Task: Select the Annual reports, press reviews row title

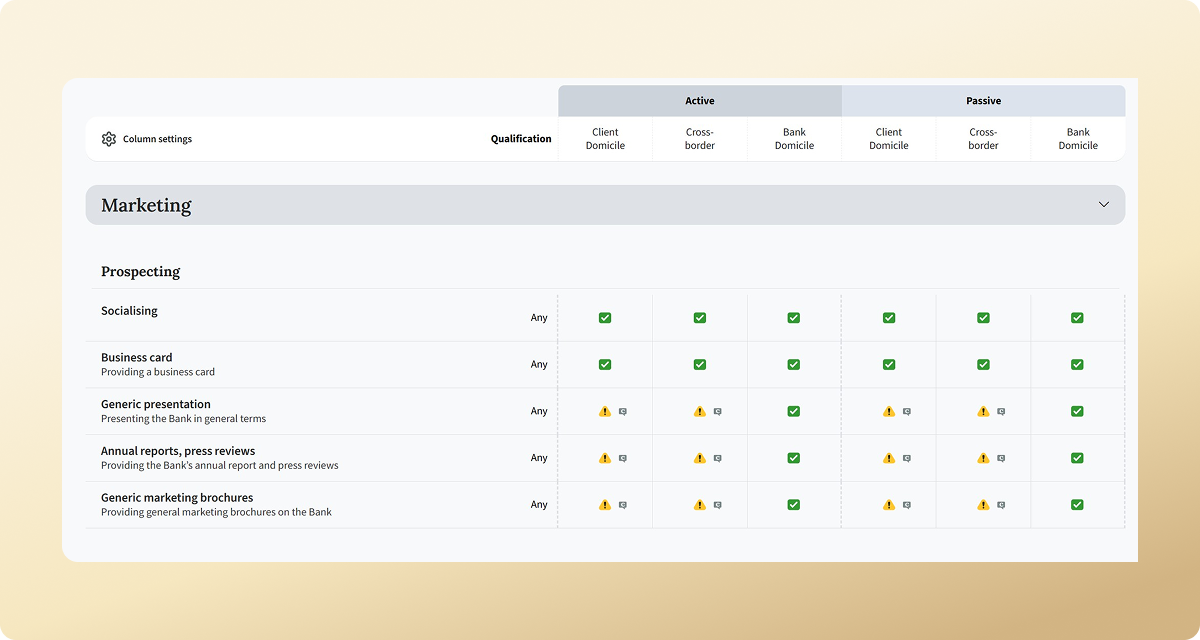Action: [x=178, y=451]
